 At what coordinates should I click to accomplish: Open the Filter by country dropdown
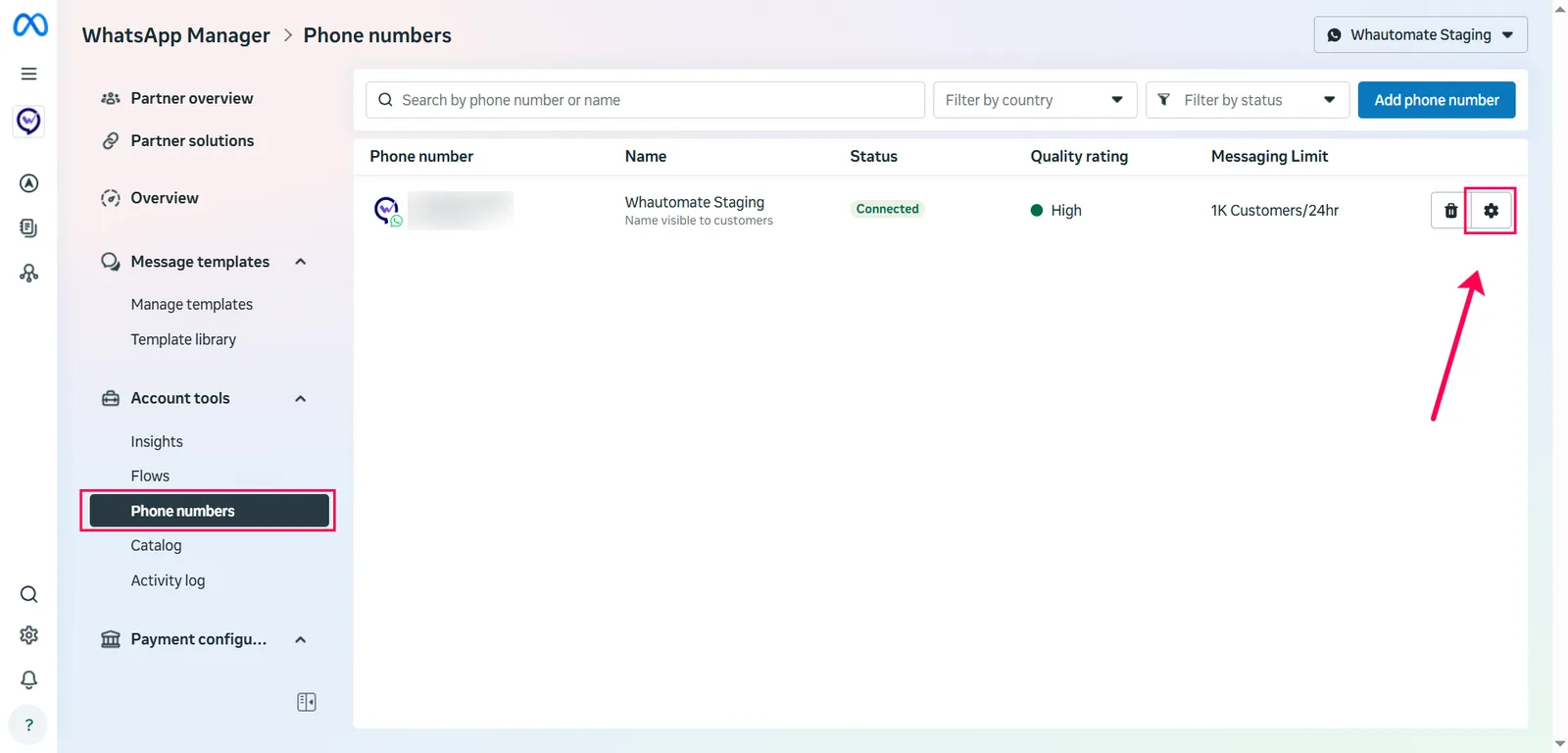pyautogui.click(x=1035, y=100)
